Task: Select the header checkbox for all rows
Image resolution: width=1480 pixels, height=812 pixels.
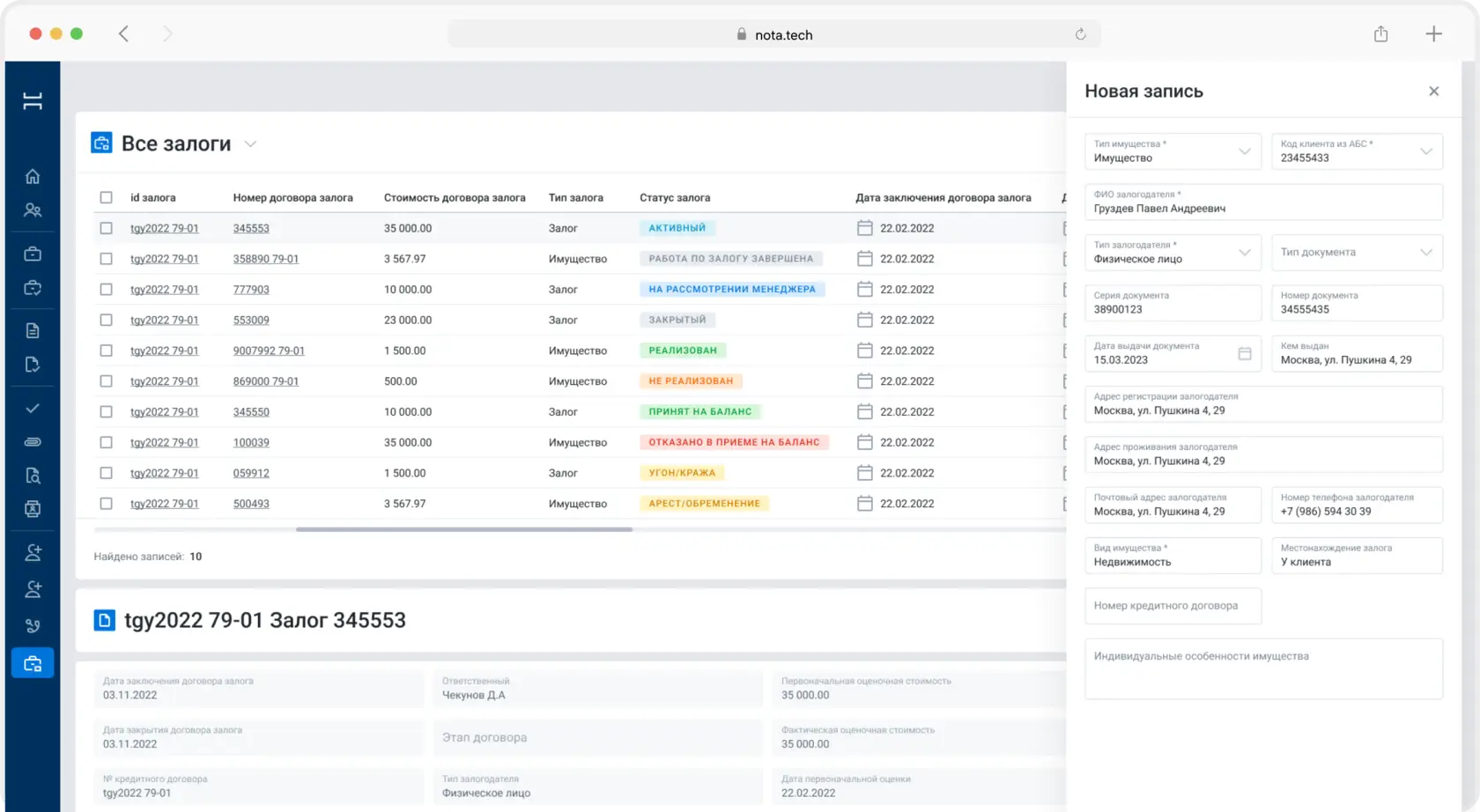Action: coord(106,197)
